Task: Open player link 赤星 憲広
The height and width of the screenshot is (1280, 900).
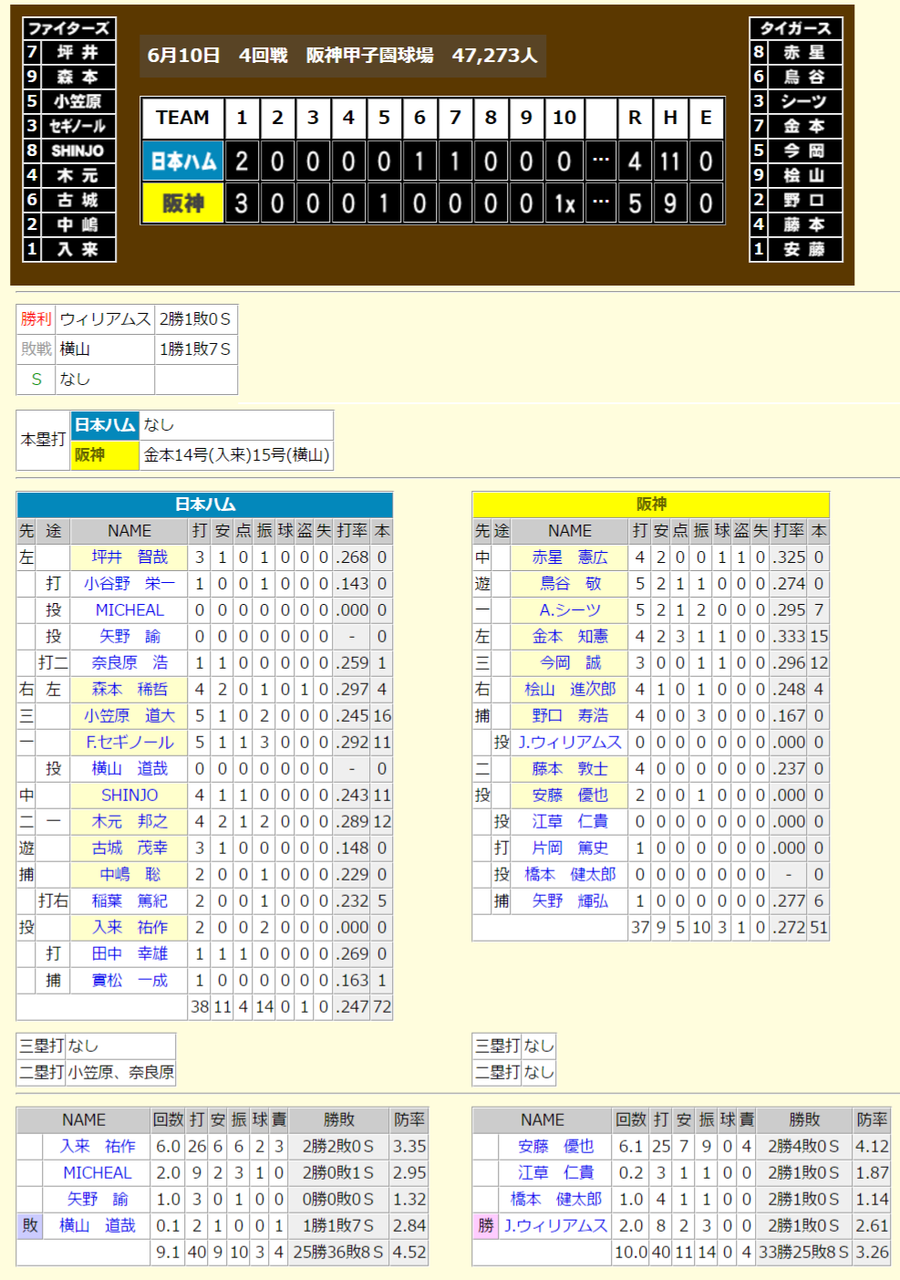Action: [x=570, y=557]
